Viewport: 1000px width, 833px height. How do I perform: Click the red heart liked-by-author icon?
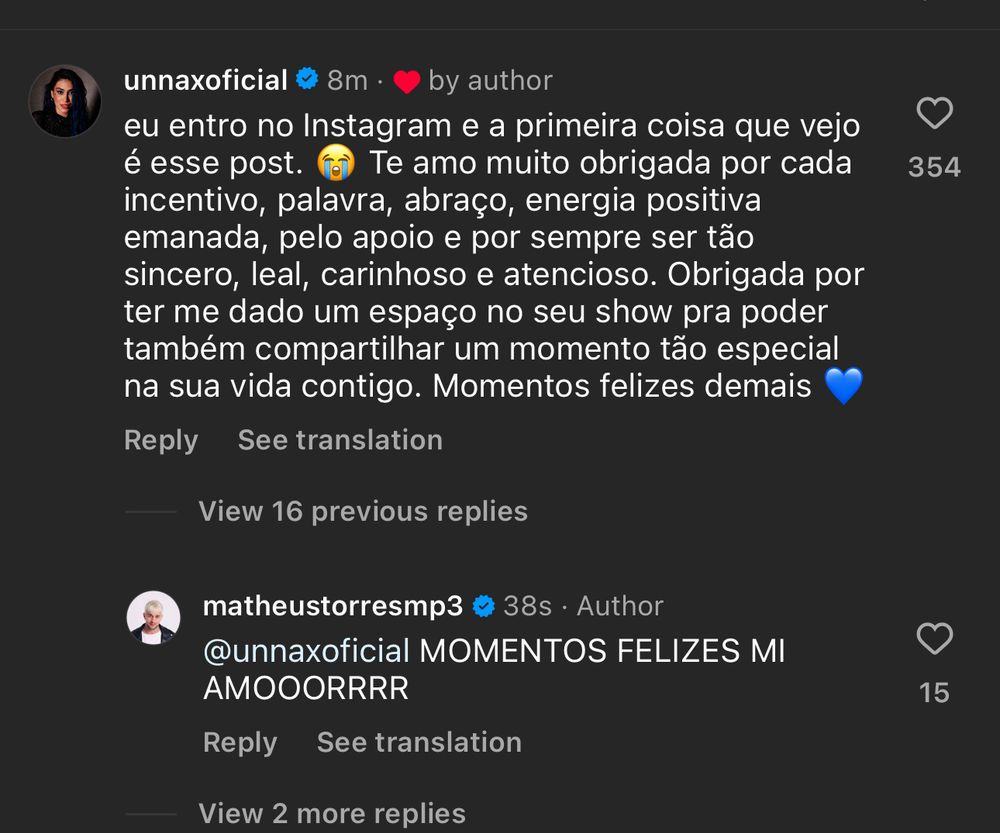coord(406,82)
